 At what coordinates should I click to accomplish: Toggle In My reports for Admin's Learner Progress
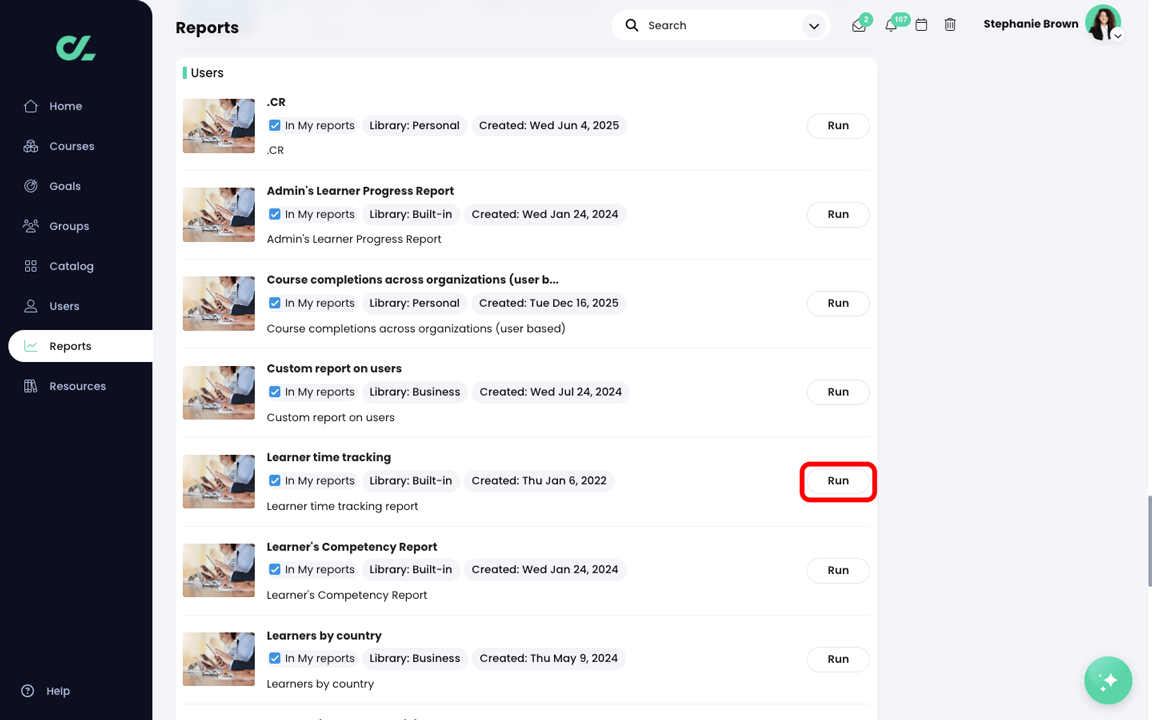[x=275, y=215]
